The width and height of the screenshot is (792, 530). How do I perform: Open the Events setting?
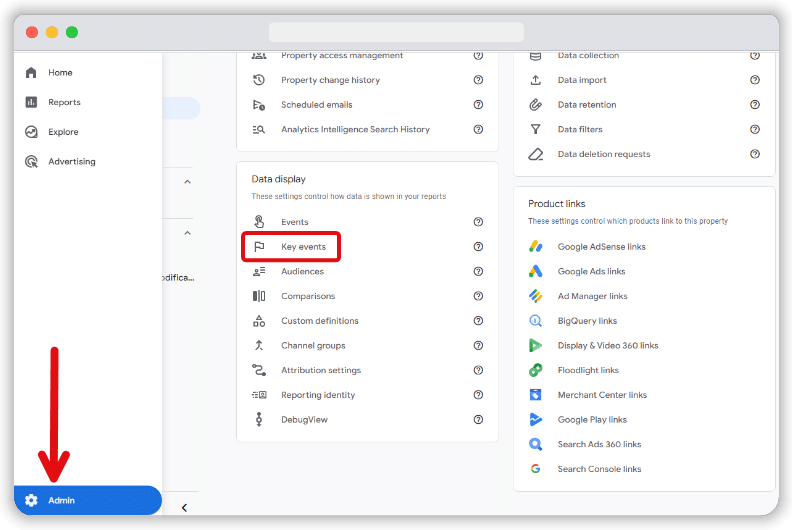pyautogui.click(x=294, y=222)
